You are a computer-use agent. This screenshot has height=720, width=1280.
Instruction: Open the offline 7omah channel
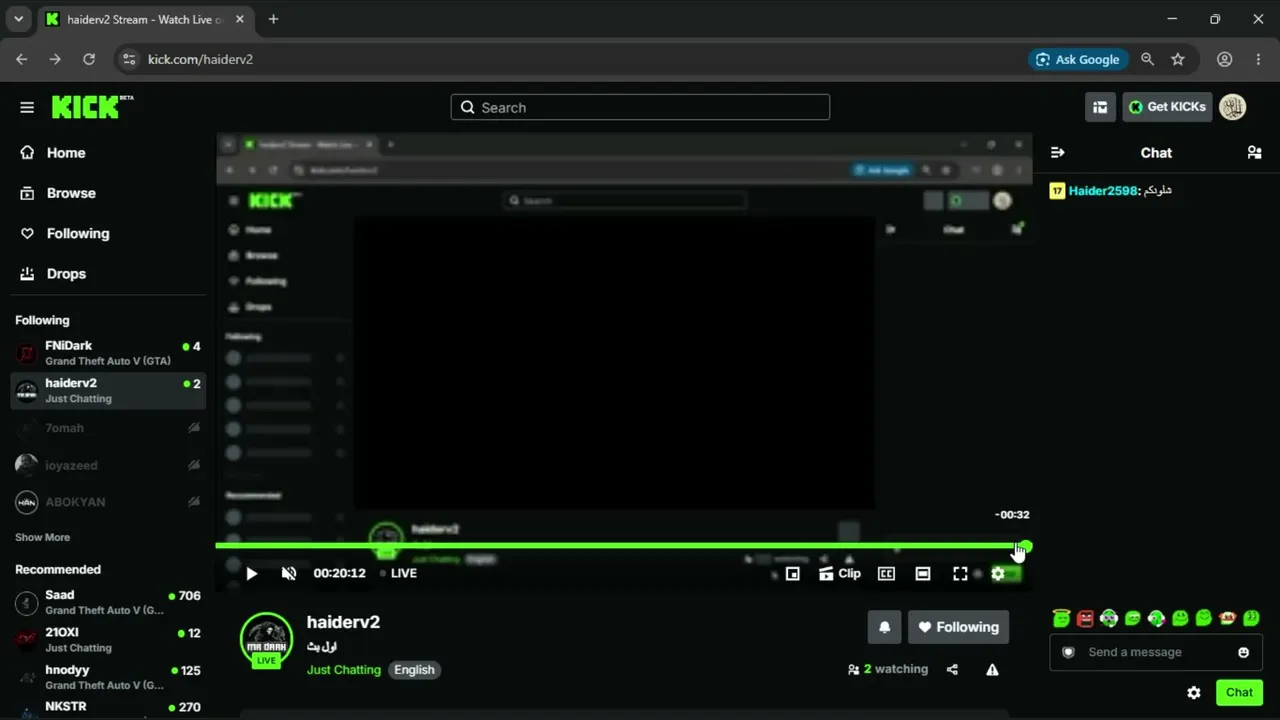[x=108, y=428]
